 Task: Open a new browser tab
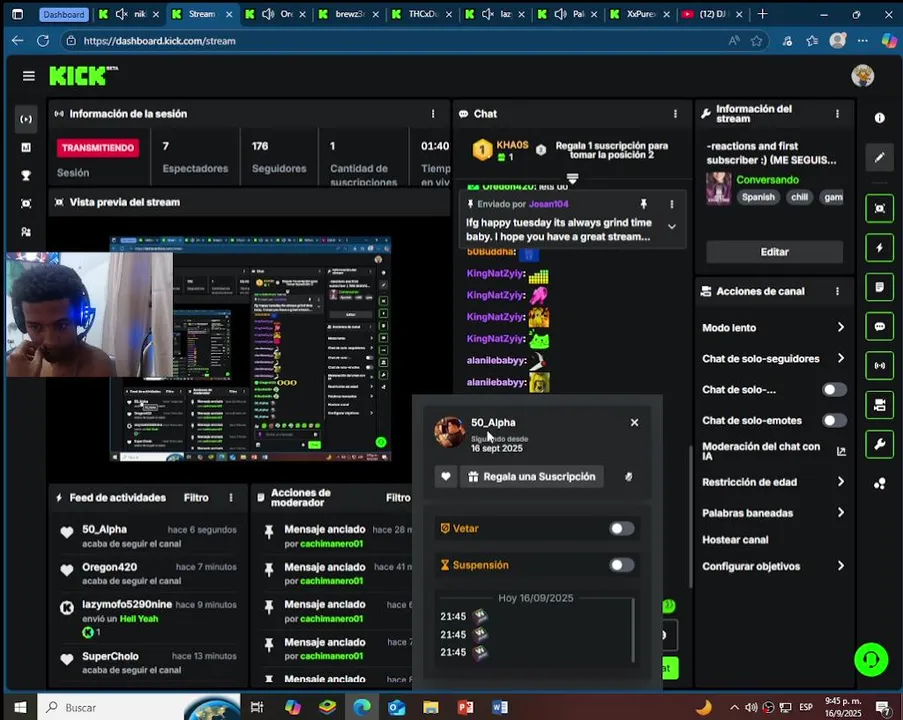[x=762, y=14]
